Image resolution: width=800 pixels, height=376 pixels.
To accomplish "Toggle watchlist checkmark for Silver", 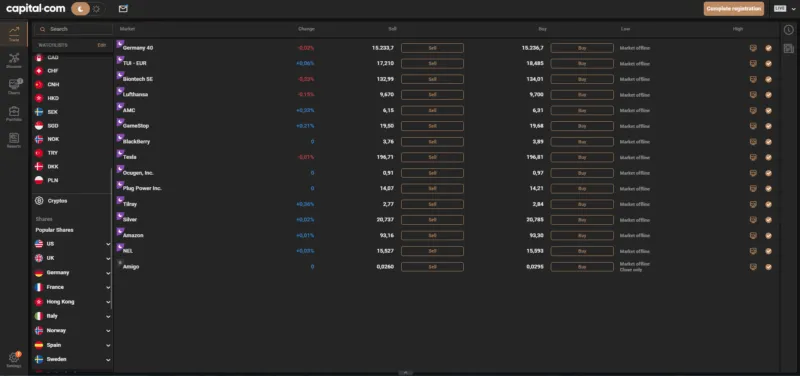I will (x=768, y=220).
